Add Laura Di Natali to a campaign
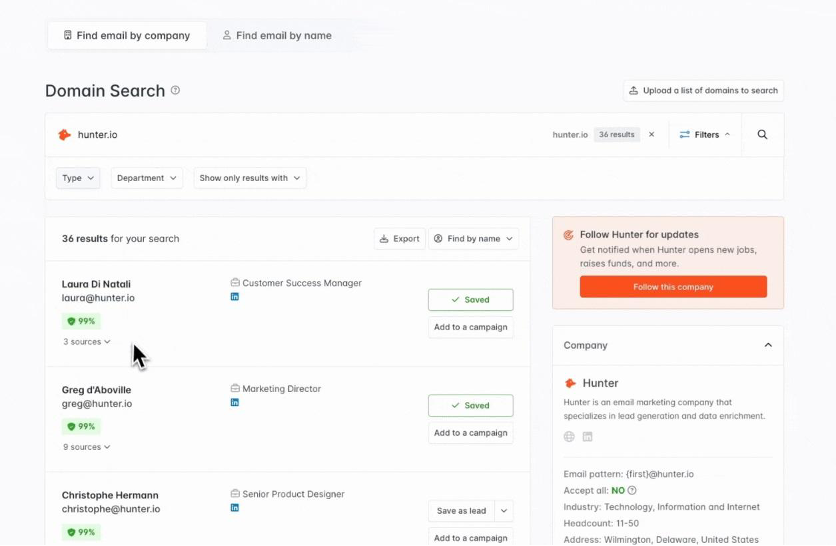Viewport: 836px width, 546px height. pos(471,327)
